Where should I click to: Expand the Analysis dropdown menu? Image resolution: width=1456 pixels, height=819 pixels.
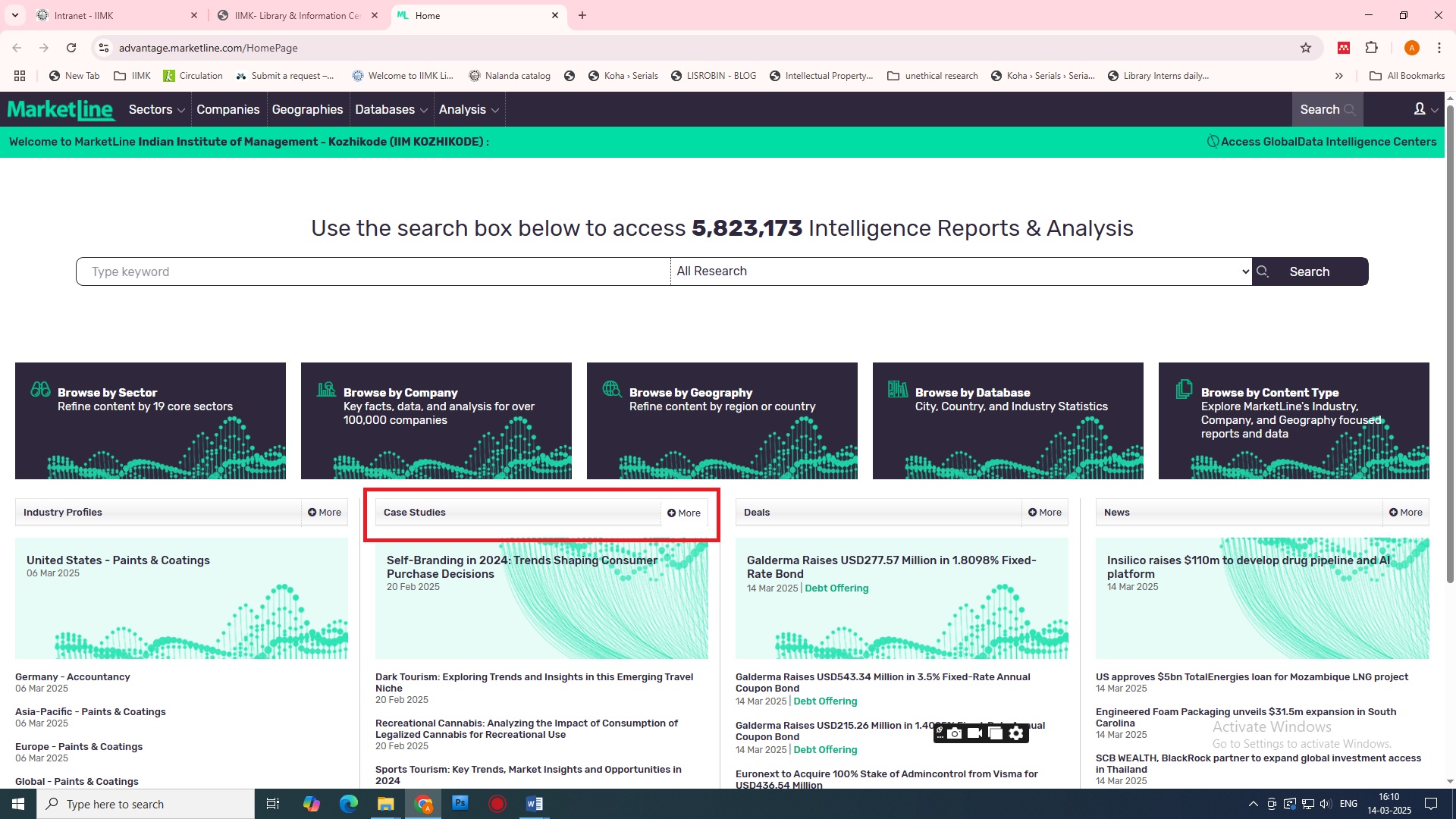[469, 110]
